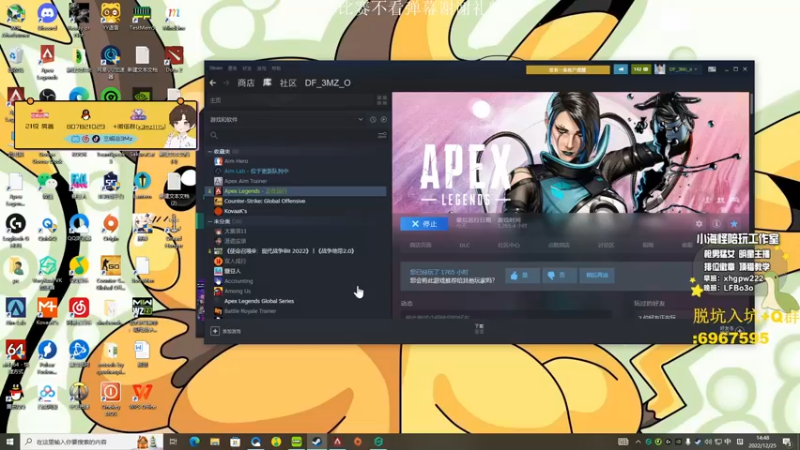Click thumbs down 否 recommend button
The height and width of the screenshot is (450, 800).
click(559, 276)
